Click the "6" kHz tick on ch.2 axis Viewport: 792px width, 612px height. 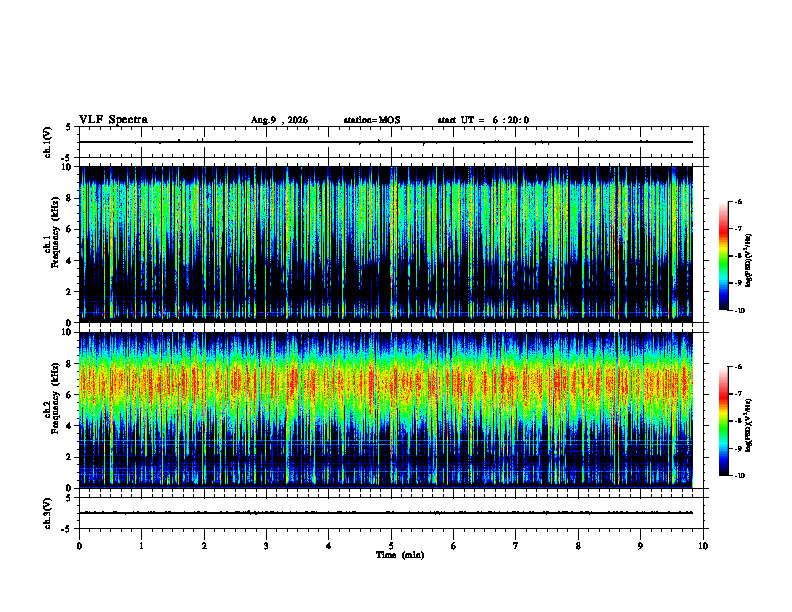pos(70,395)
